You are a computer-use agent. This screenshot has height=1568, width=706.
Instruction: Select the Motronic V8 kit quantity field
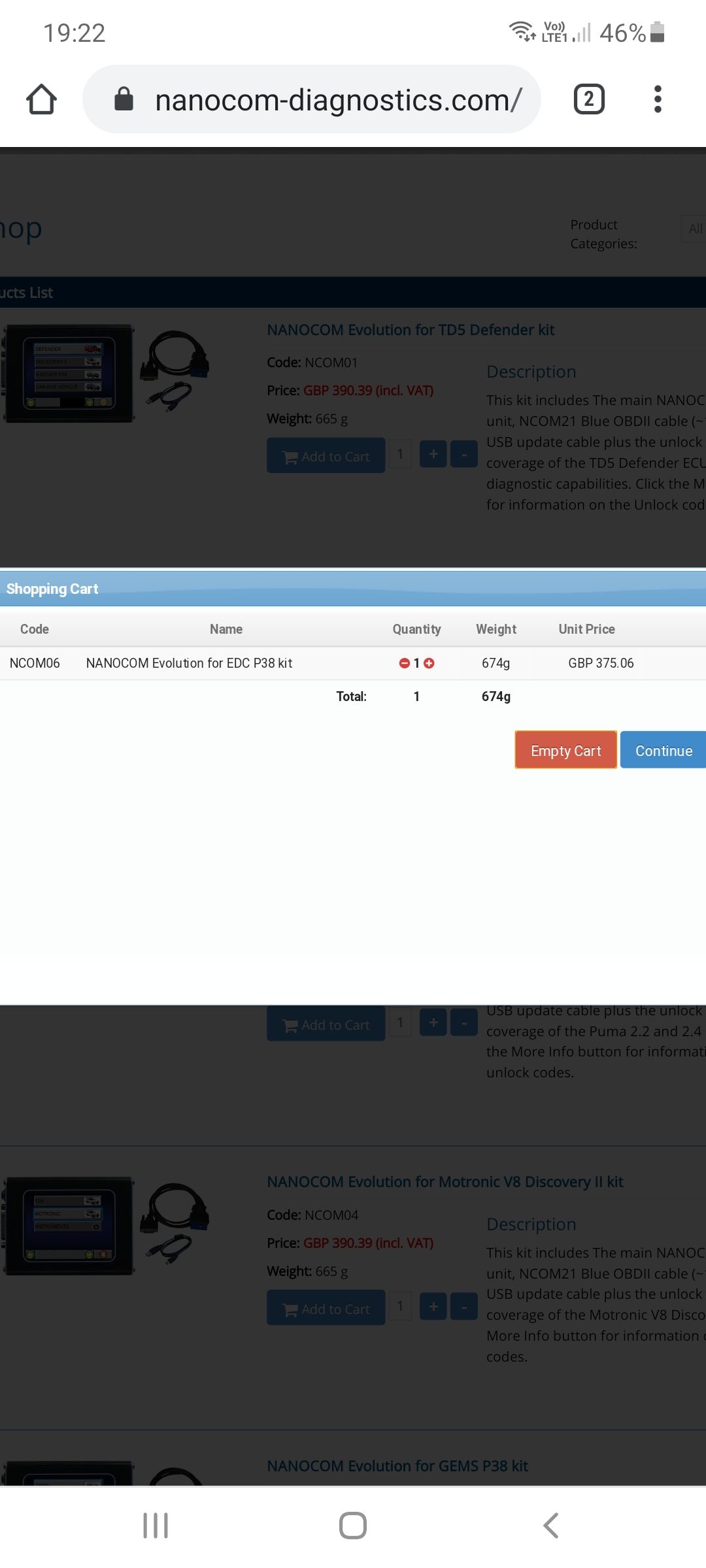tap(400, 1306)
